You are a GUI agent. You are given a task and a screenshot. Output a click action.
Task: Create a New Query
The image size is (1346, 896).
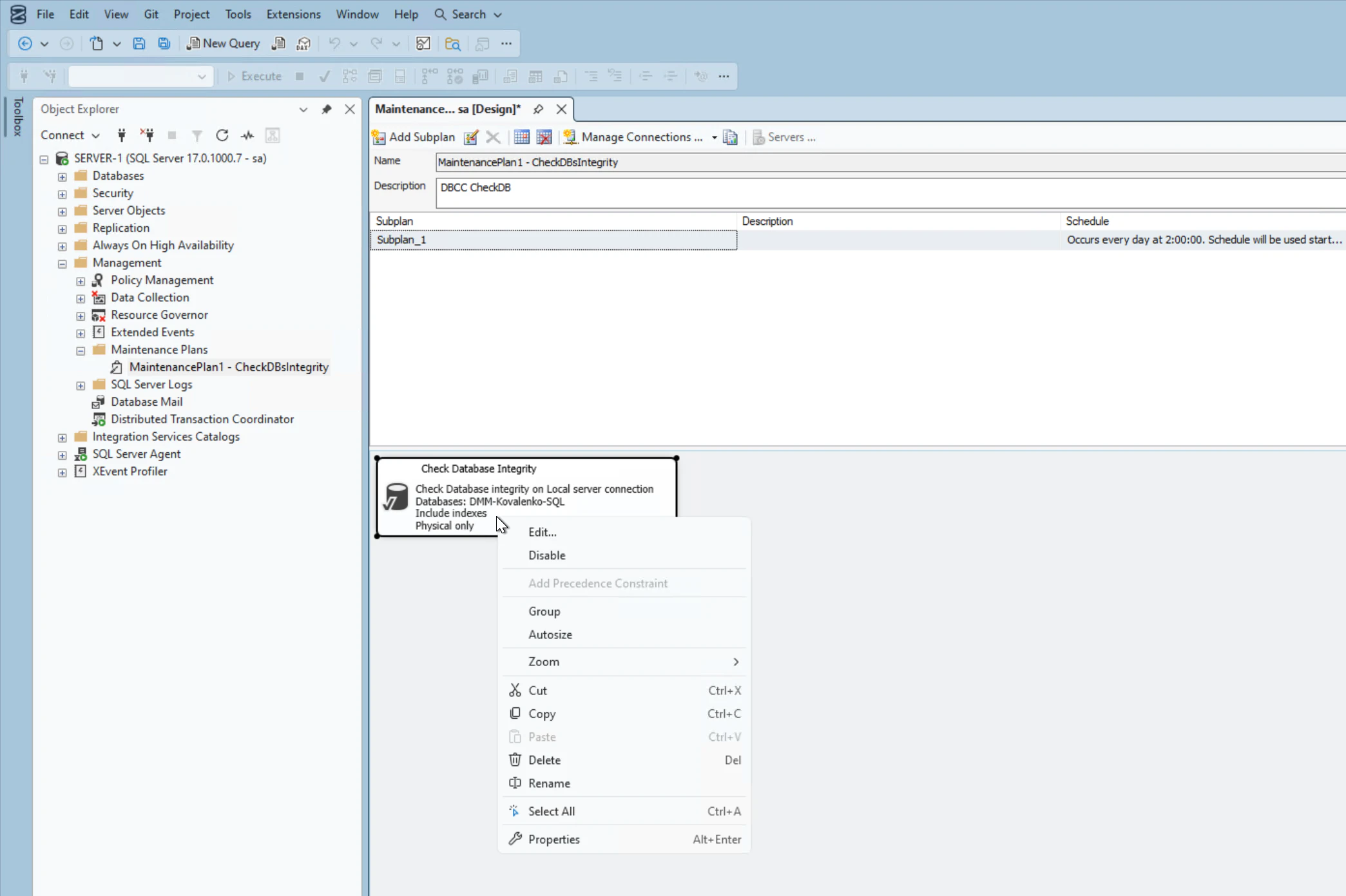point(222,43)
